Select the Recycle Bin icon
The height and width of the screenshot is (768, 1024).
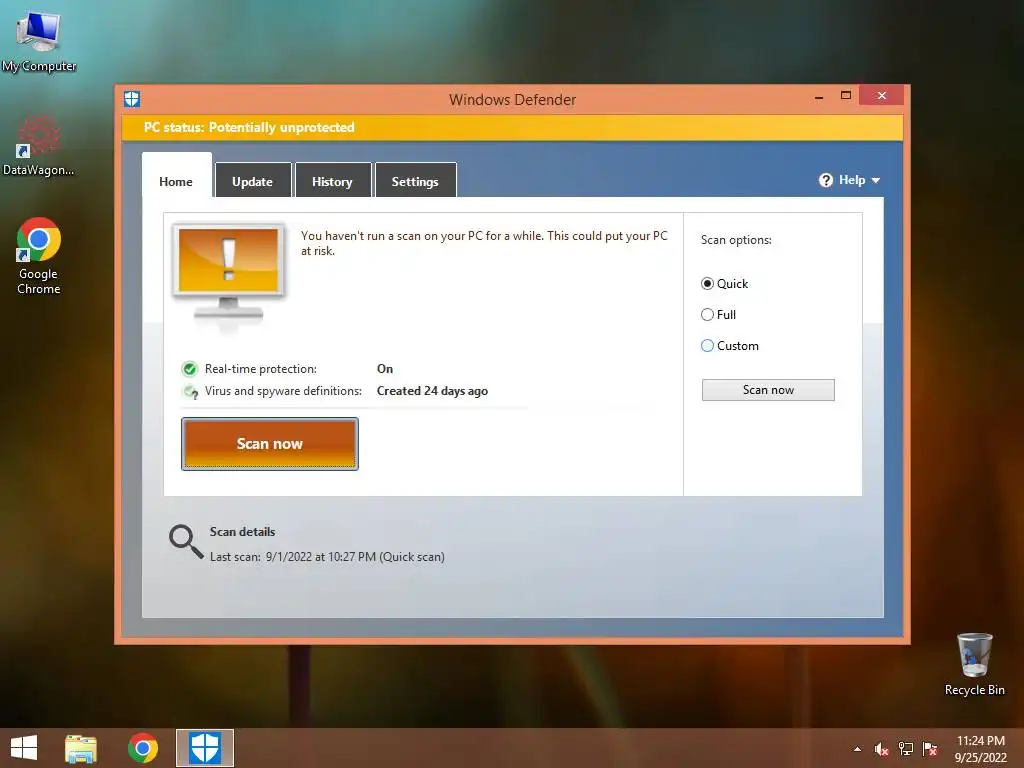tap(974, 664)
